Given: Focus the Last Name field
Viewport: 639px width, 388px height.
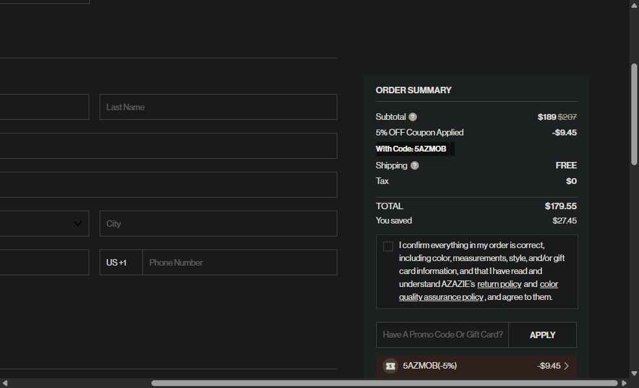Looking at the screenshot, I should [x=218, y=107].
